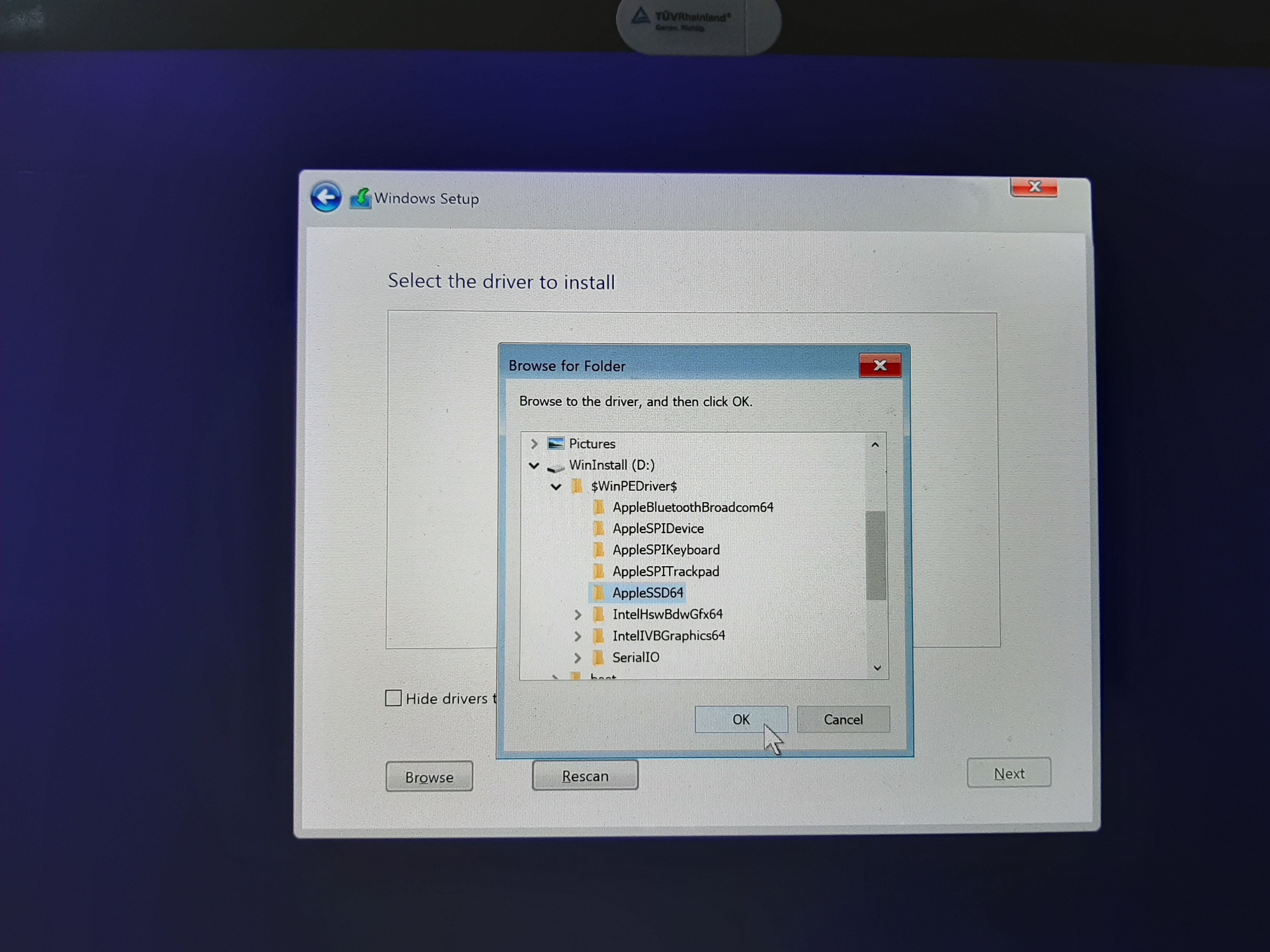Collapse the WinInstall (D:) drive node
Viewport: 1270px width, 952px height.
point(534,465)
